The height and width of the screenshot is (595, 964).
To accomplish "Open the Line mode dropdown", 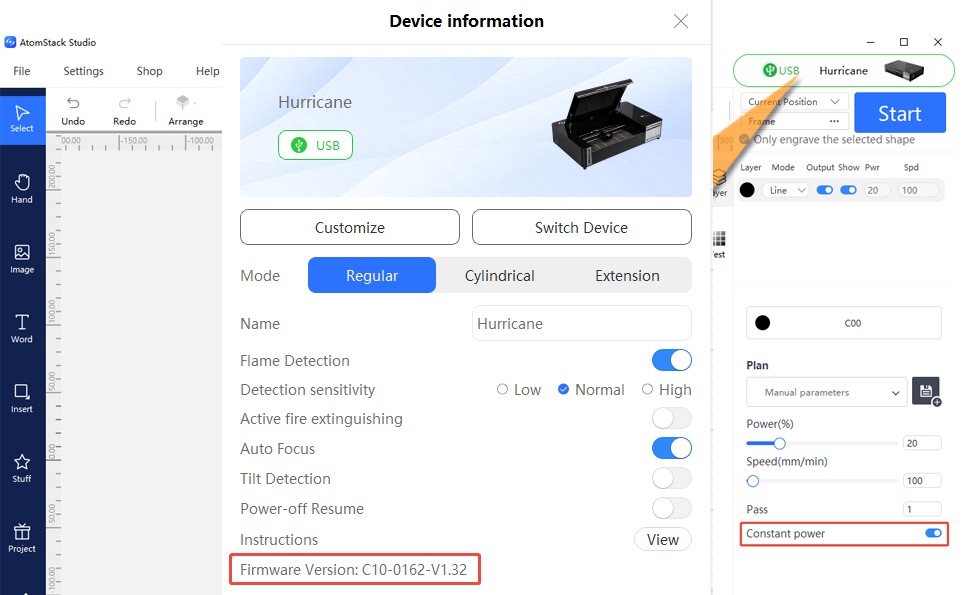I will pyautogui.click(x=786, y=191).
